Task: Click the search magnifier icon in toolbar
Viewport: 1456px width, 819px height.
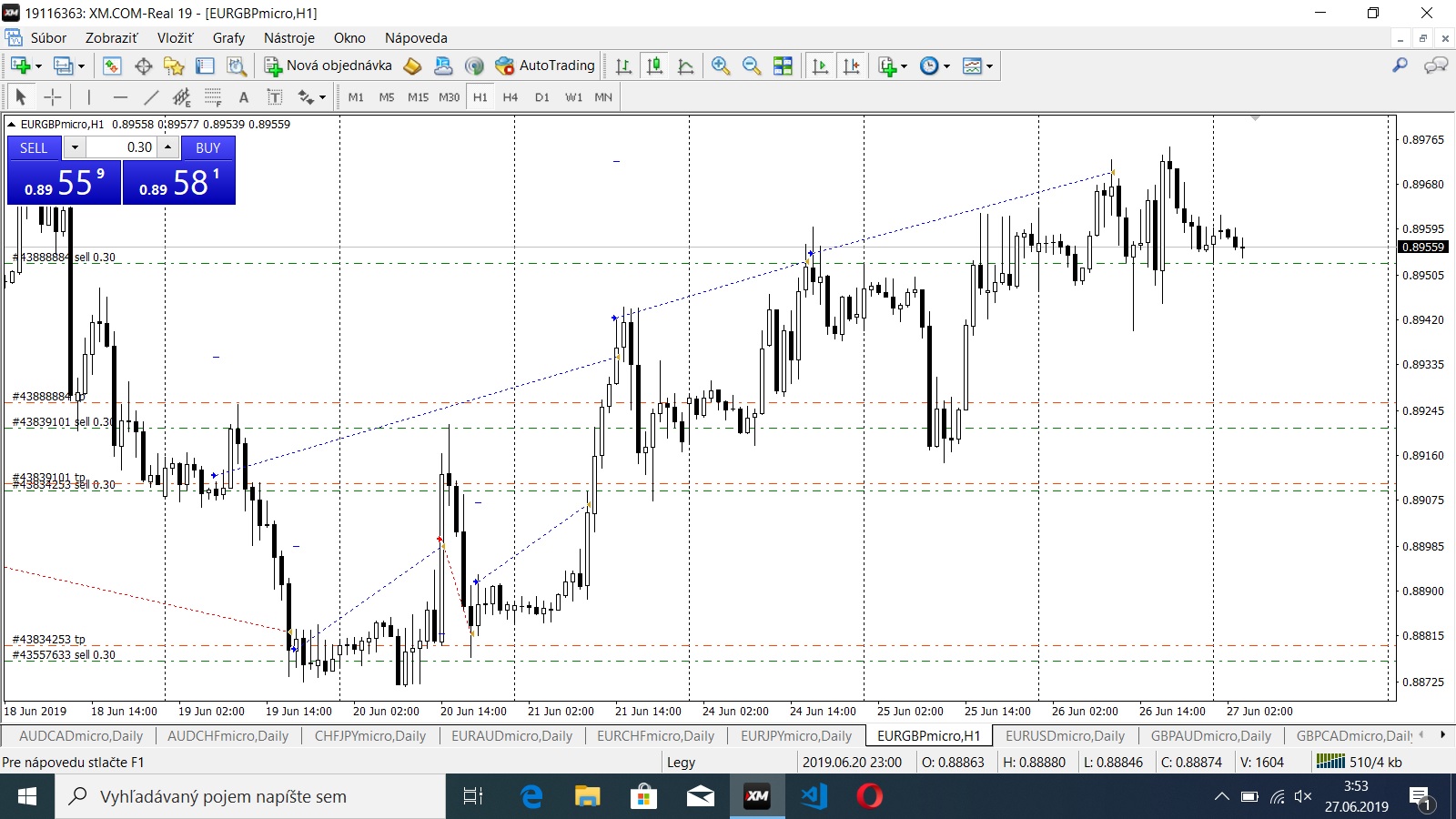Action: coord(1400,66)
